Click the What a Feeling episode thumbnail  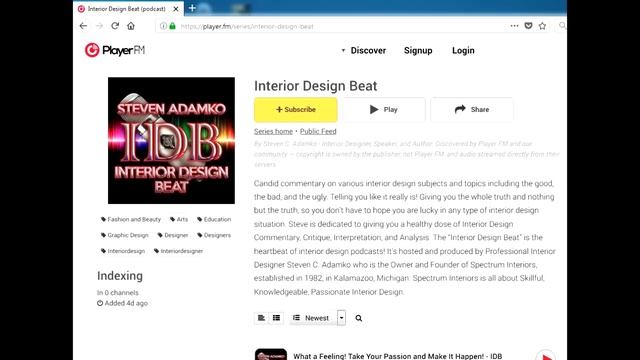[271, 354]
